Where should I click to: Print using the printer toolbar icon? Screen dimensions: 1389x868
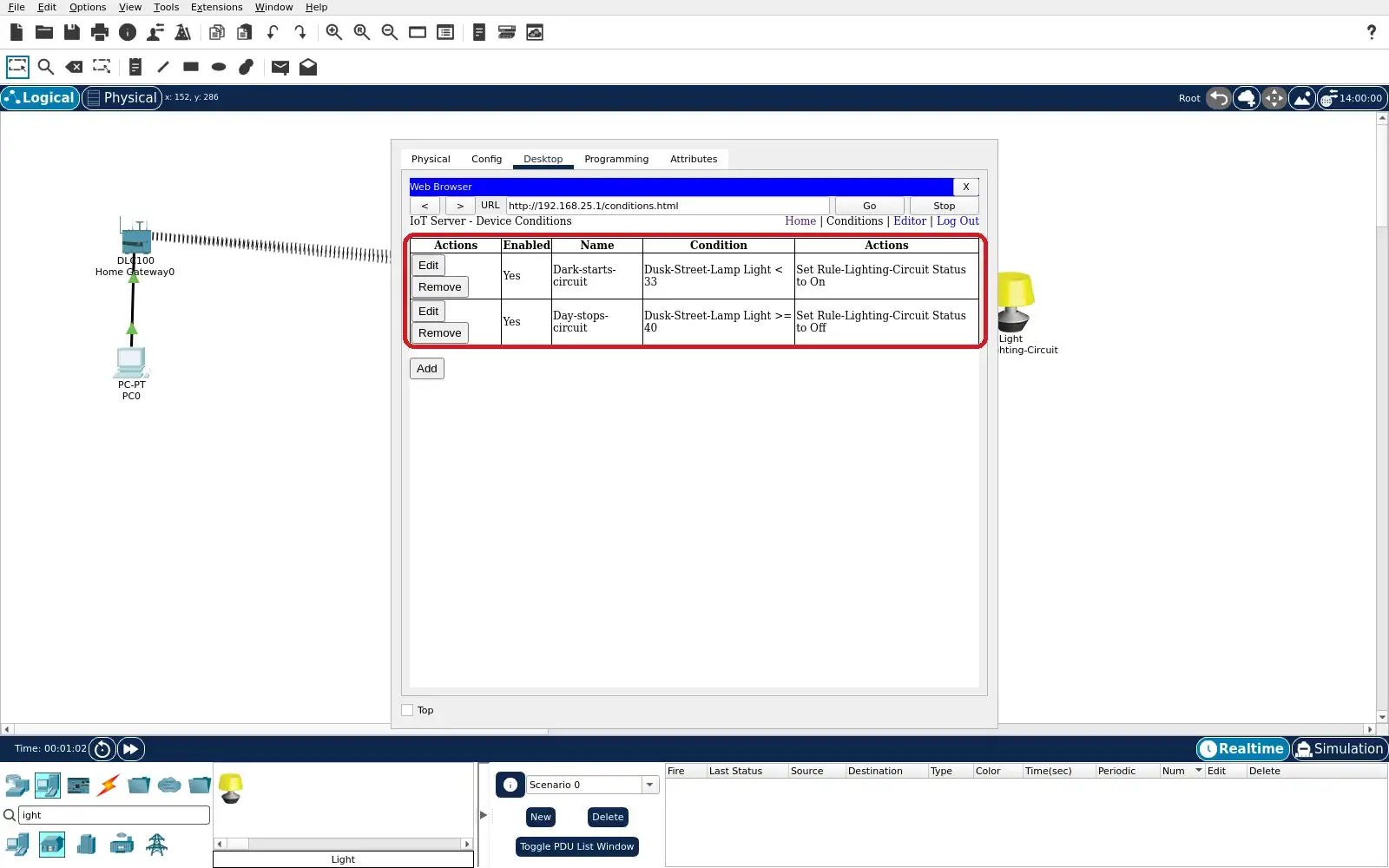[x=100, y=32]
